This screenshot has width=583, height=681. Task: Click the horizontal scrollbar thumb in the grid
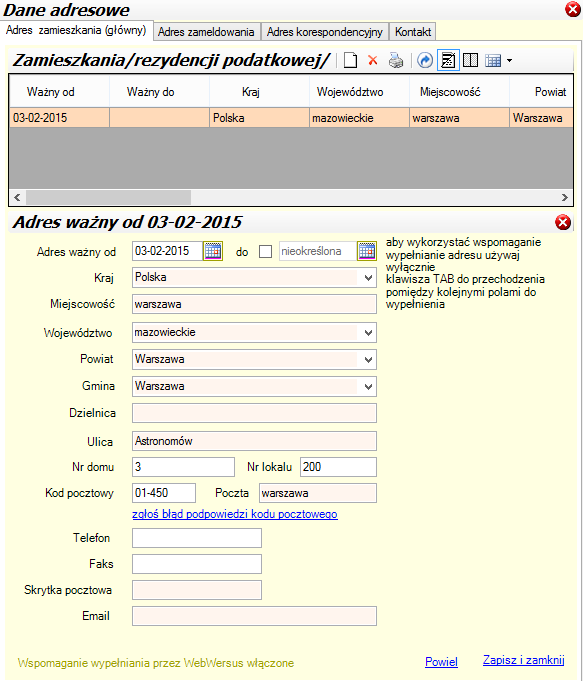click(x=108, y=197)
